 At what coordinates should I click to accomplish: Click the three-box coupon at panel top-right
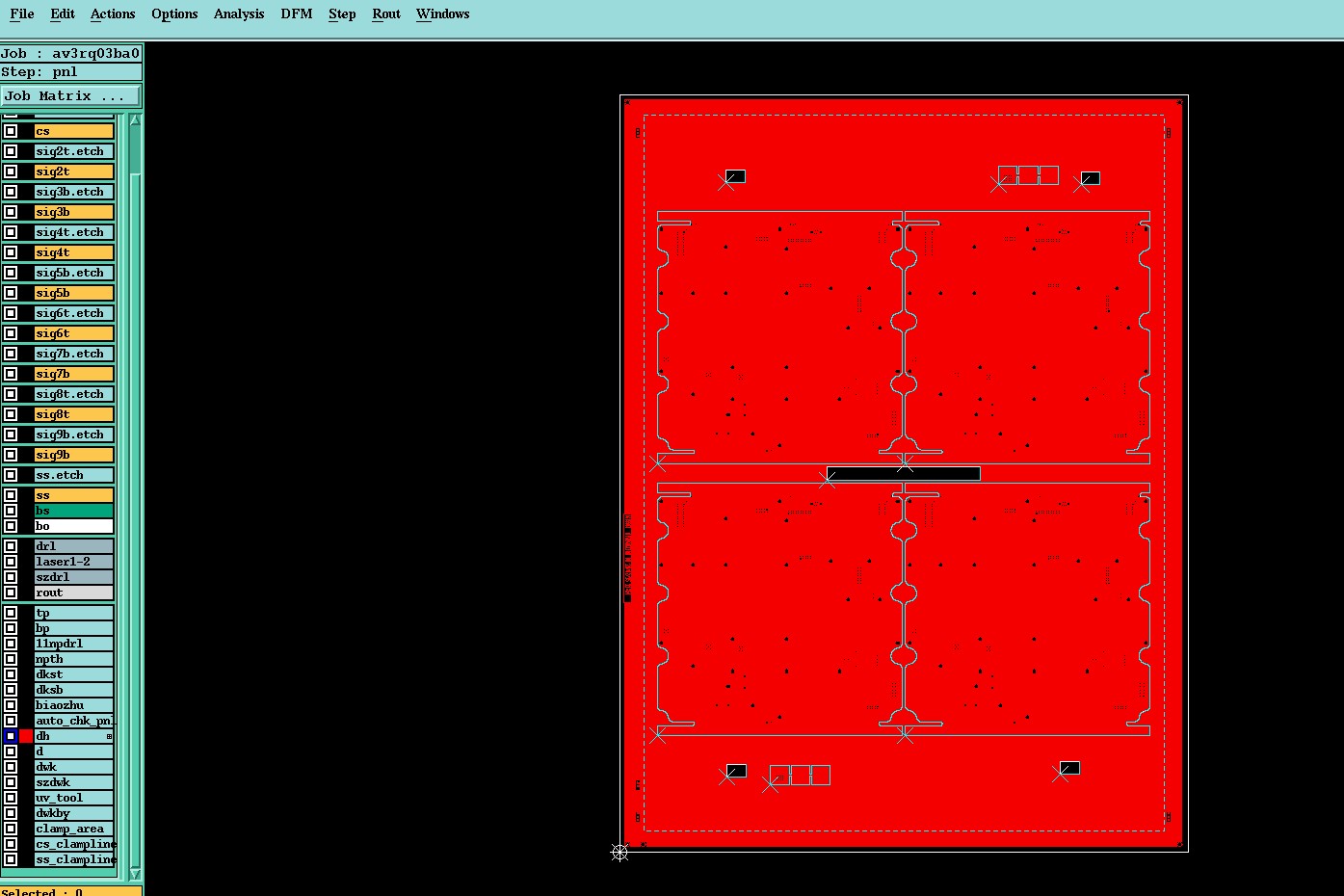pos(1028,175)
